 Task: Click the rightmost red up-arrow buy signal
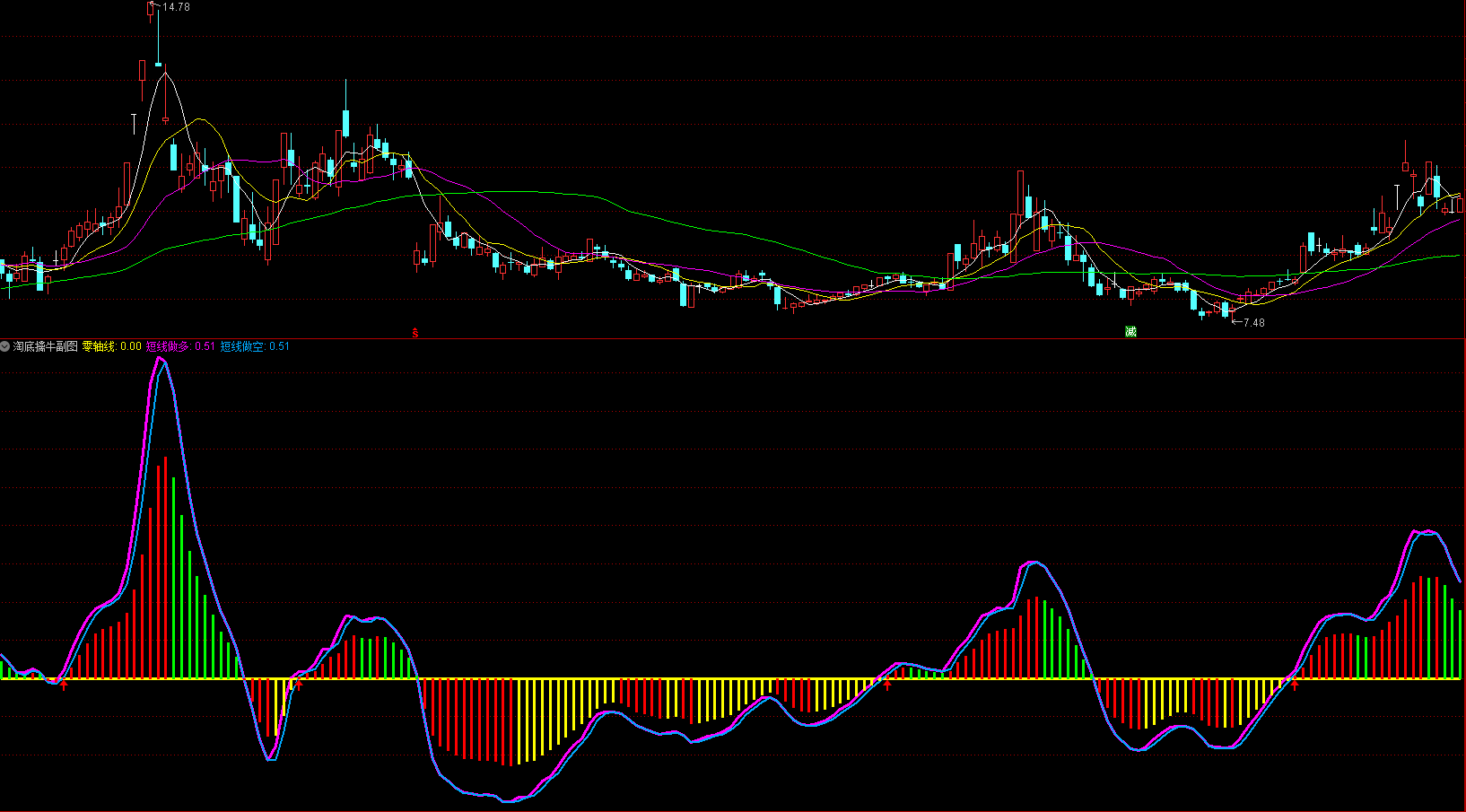[1295, 685]
